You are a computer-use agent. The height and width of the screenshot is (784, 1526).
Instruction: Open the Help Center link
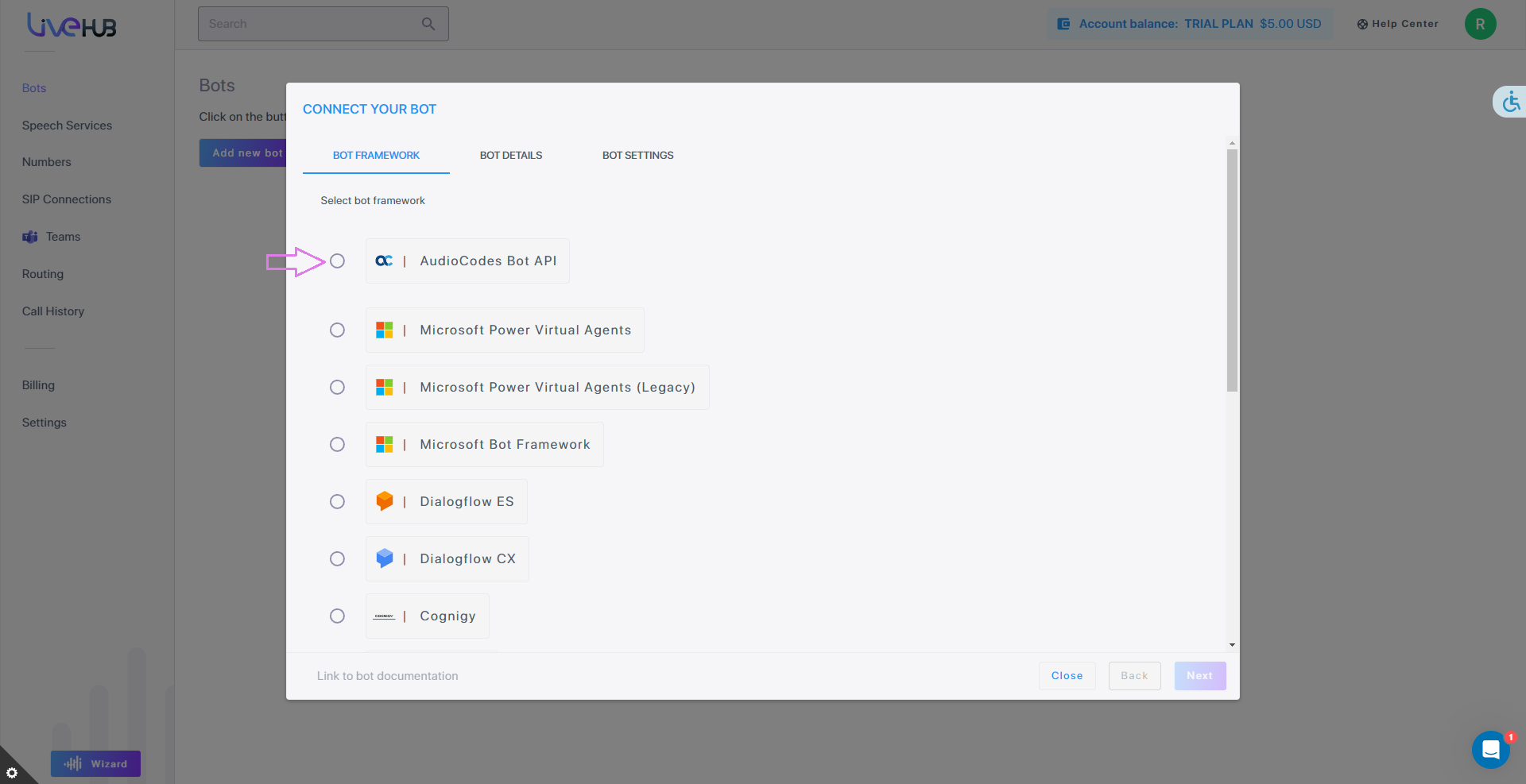point(1397,24)
